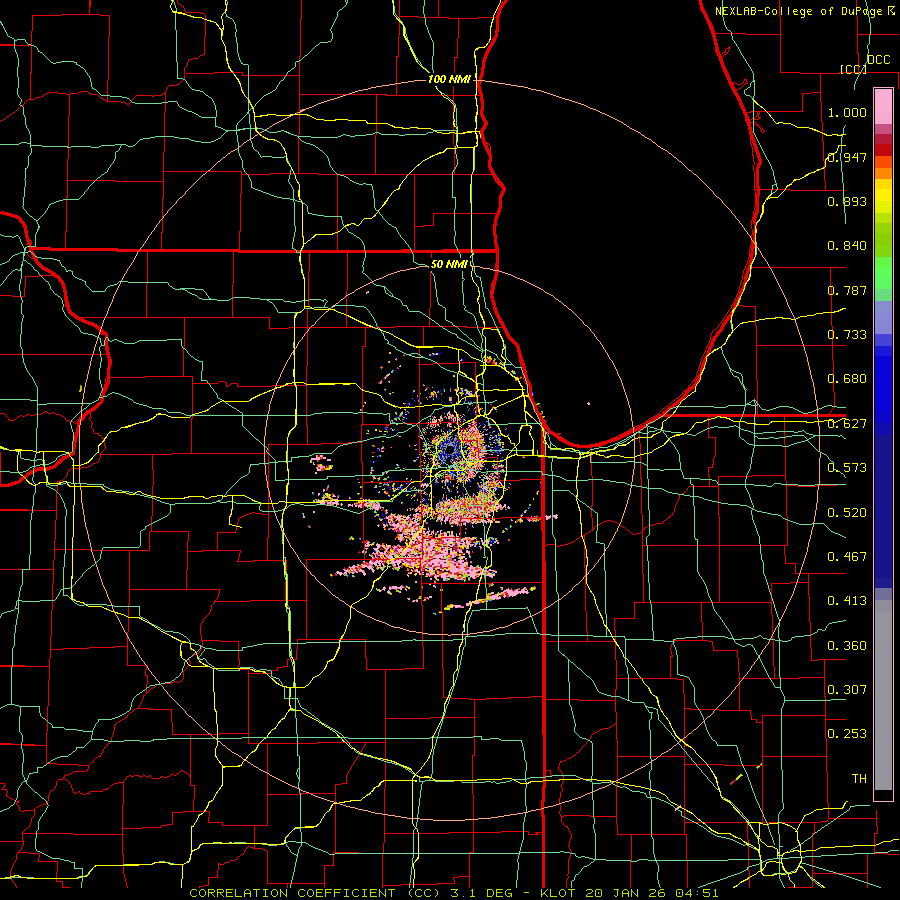Click the 20 JAN 26 date text
Image resolution: width=900 pixels, height=900 pixels.
624,893
